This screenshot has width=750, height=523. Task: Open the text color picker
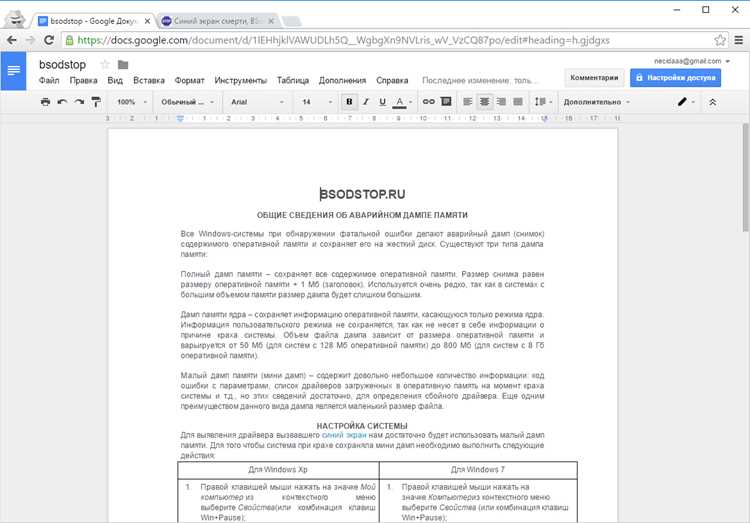pyautogui.click(x=402, y=101)
